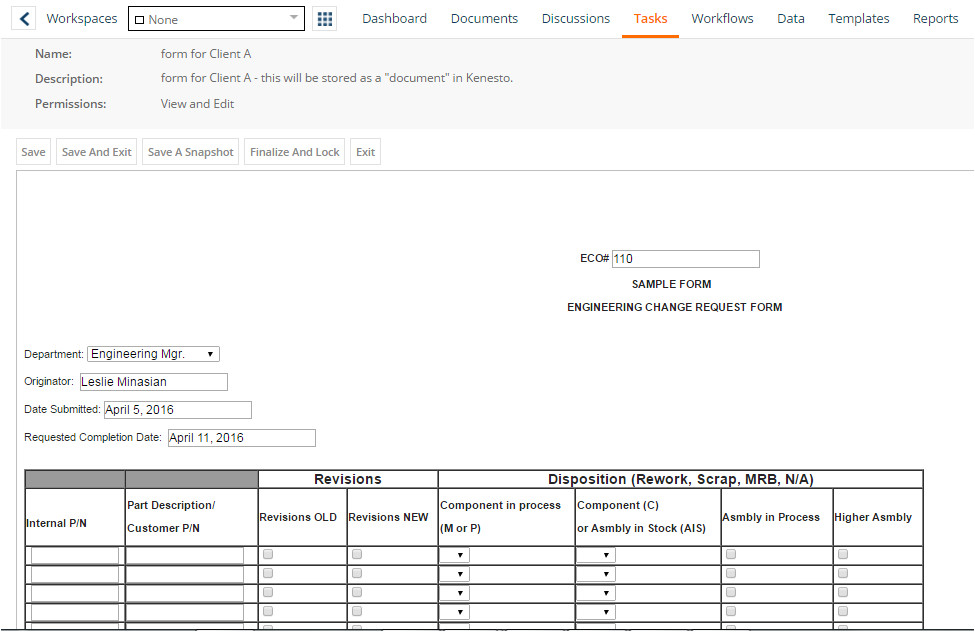Tick first row Revisions NEW checkbox
This screenshot has height=632, width=975.
coord(357,554)
